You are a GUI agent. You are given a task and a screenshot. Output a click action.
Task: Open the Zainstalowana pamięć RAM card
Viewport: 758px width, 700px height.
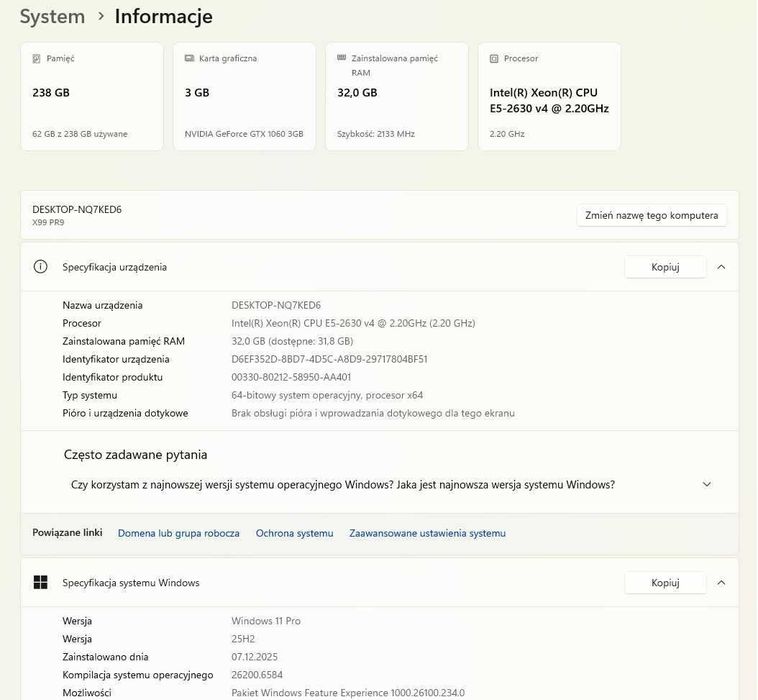(397, 96)
